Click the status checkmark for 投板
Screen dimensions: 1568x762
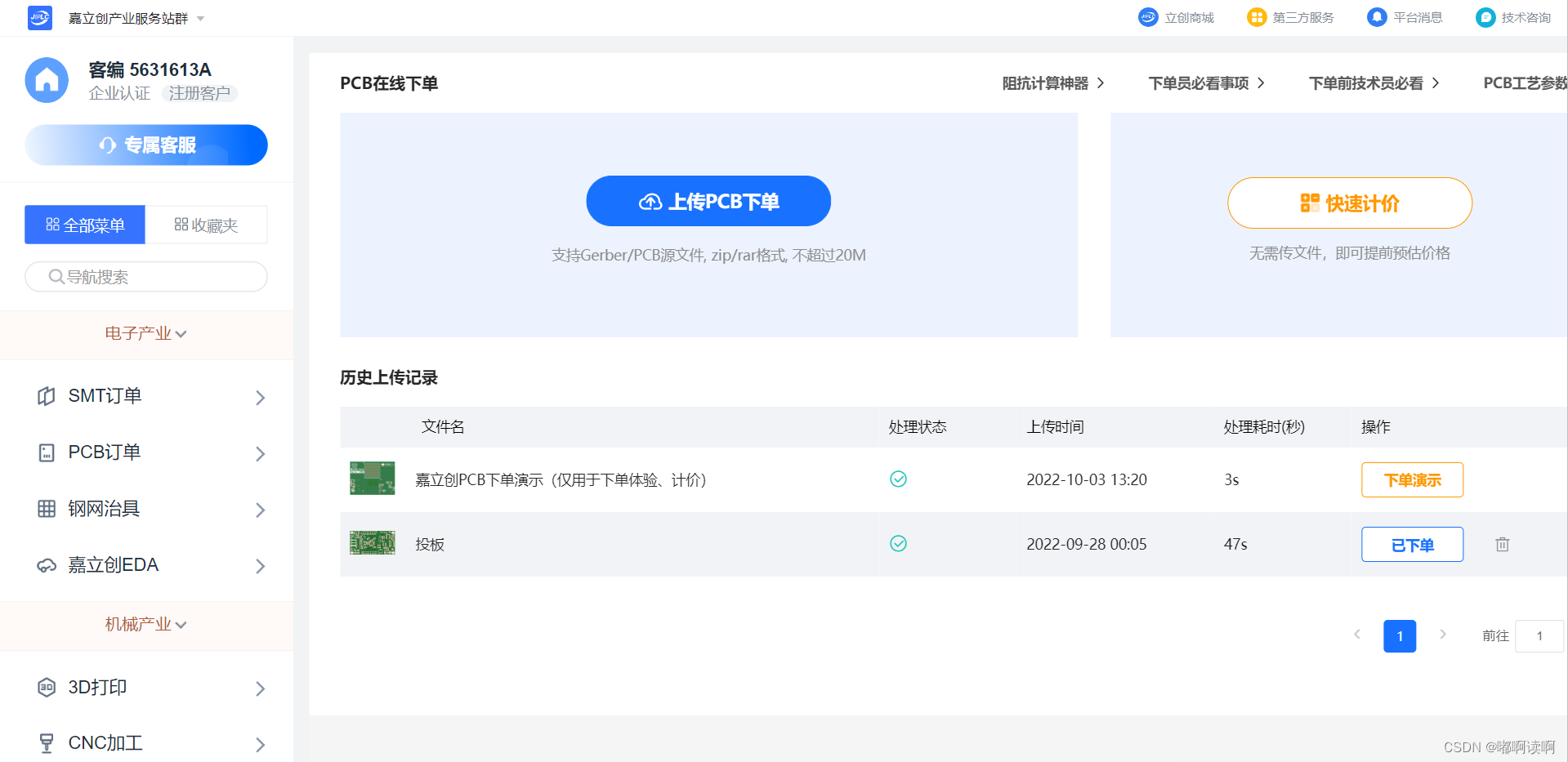898,543
